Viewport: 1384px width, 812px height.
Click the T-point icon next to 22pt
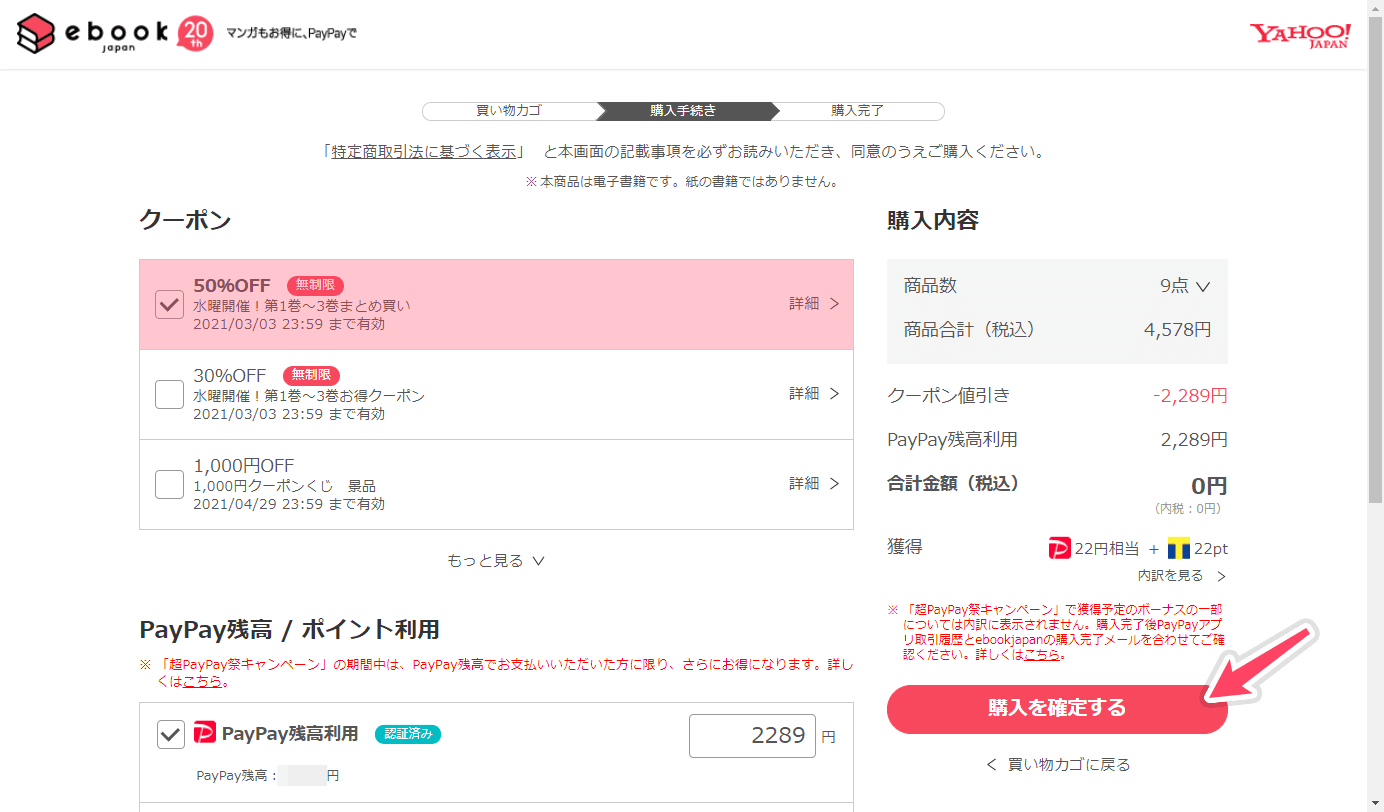click(x=1178, y=548)
